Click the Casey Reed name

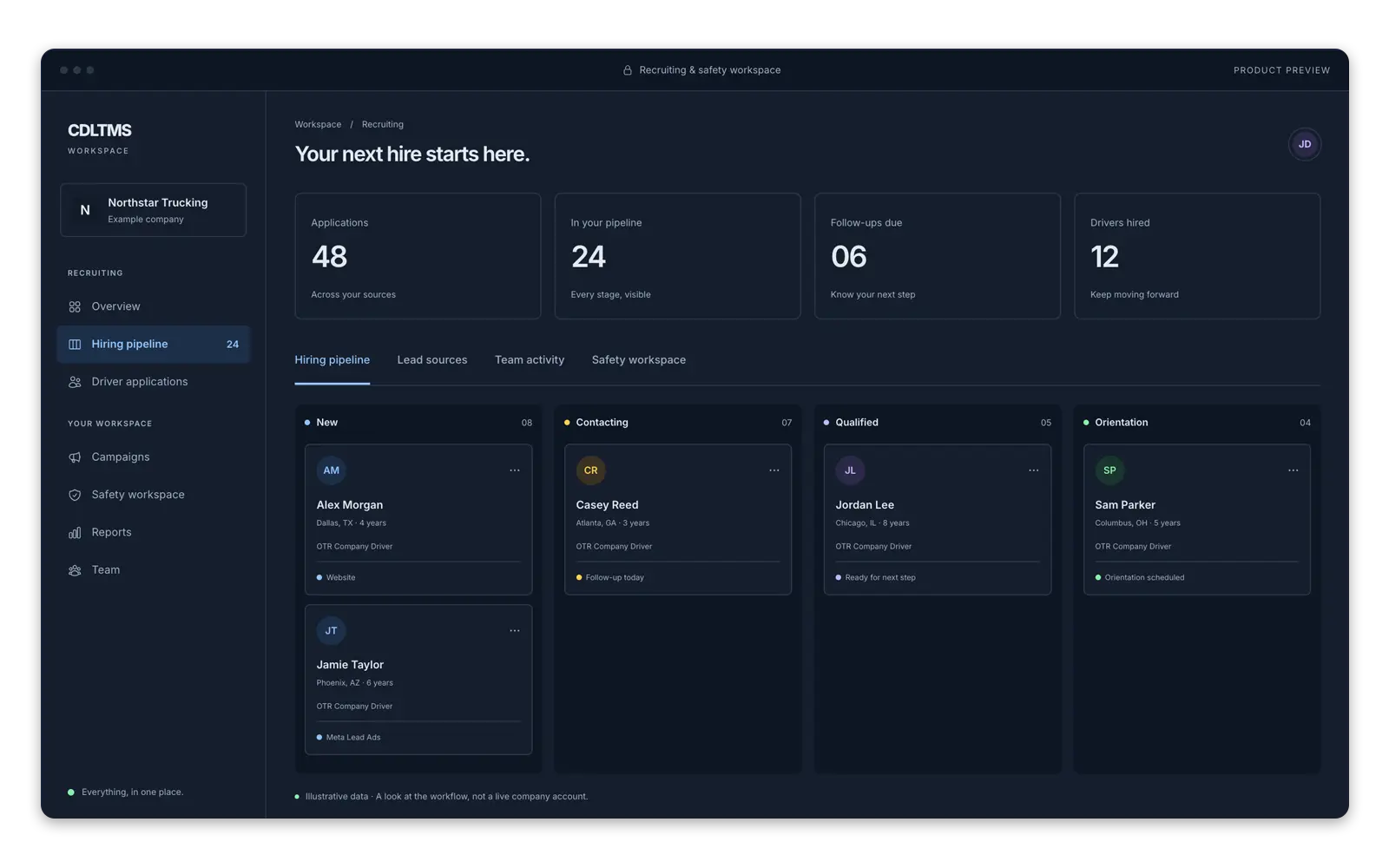pos(607,505)
